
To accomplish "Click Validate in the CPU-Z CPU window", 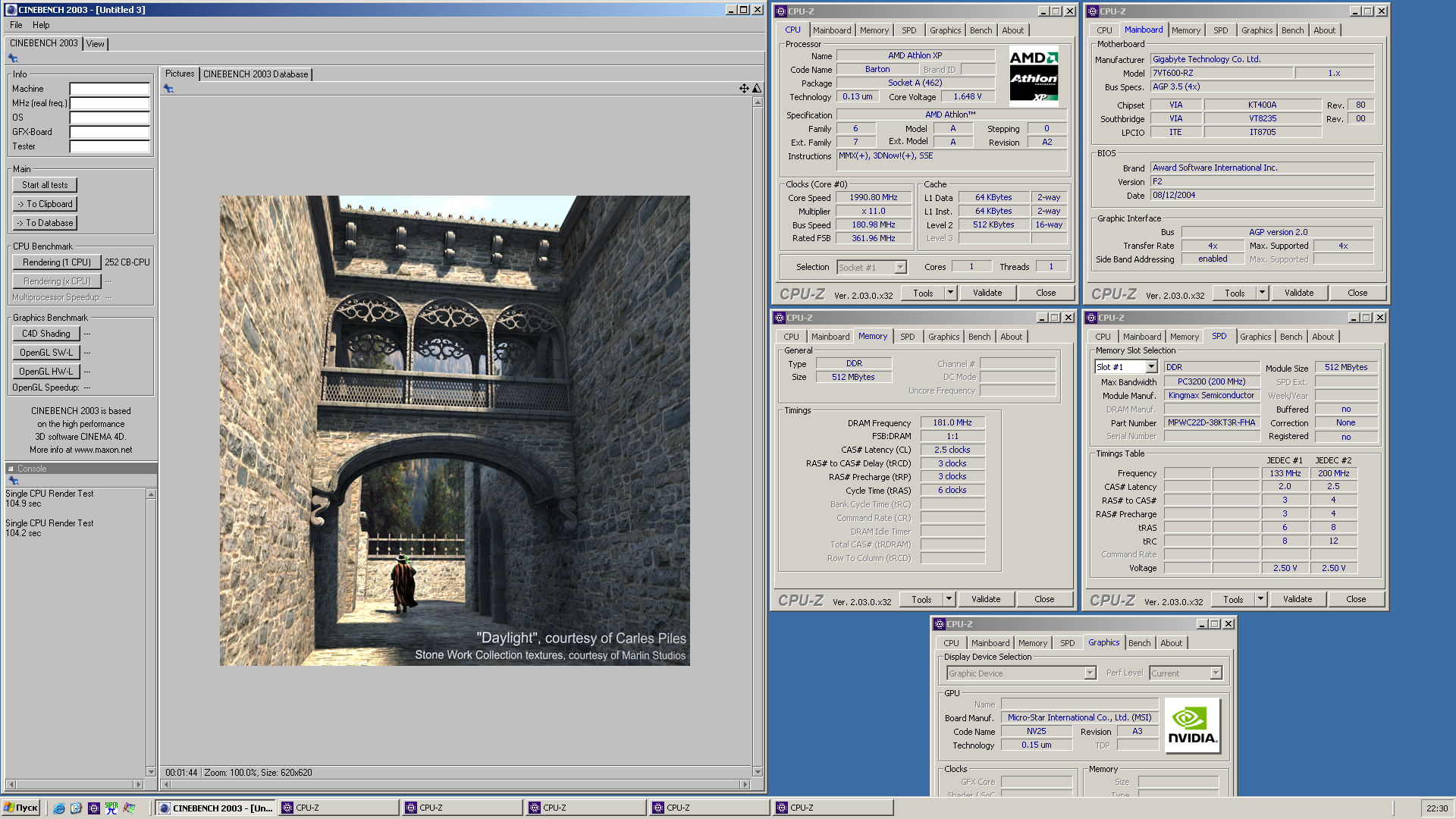I will [987, 293].
